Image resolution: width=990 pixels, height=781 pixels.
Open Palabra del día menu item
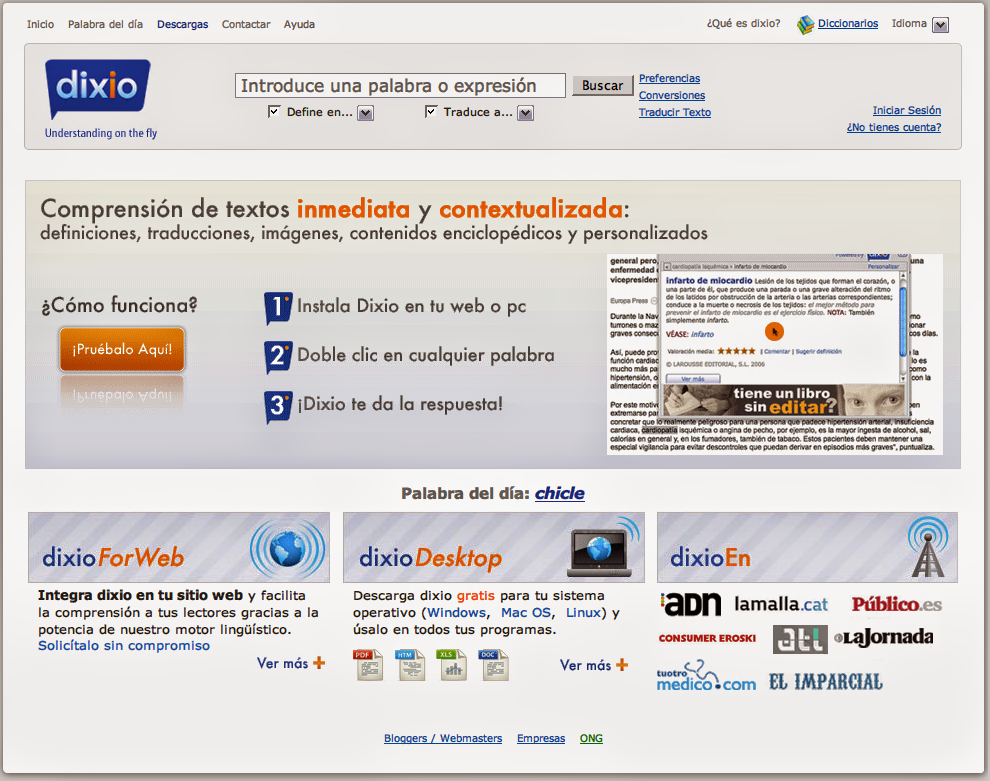click(x=105, y=24)
